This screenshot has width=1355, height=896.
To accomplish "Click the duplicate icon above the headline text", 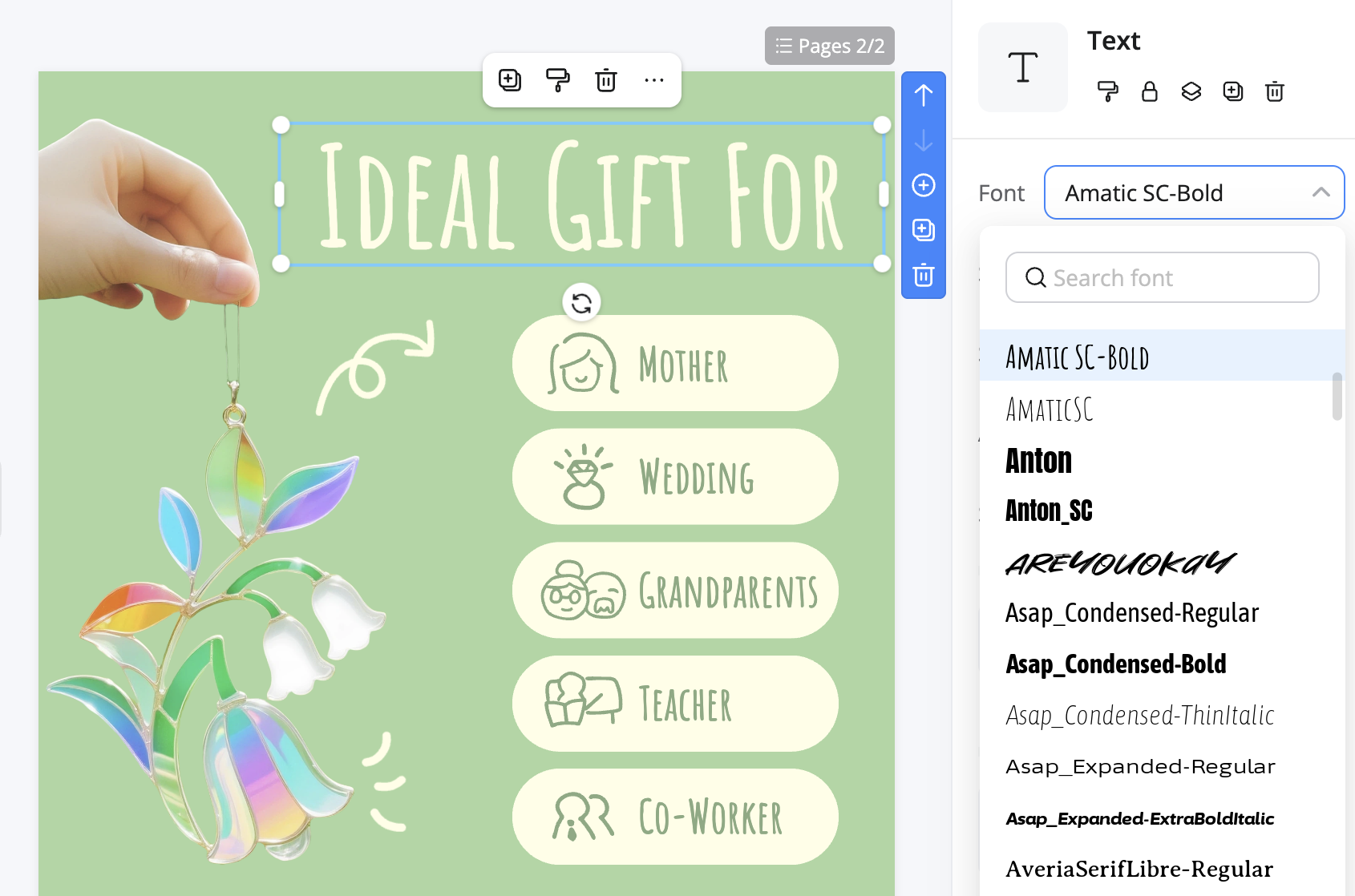I will pos(510,79).
